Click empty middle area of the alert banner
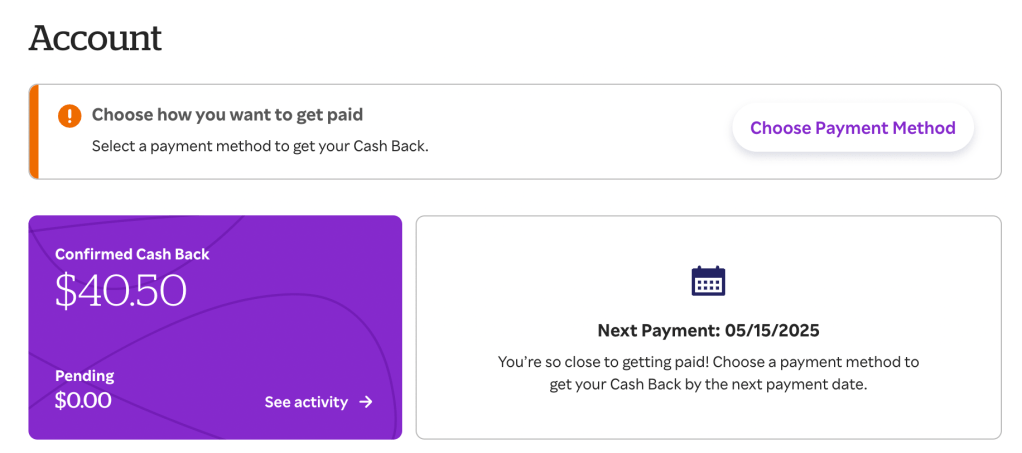Image resolution: width=1022 pixels, height=453 pixels. pyautogui.click(x=580, y=131)
